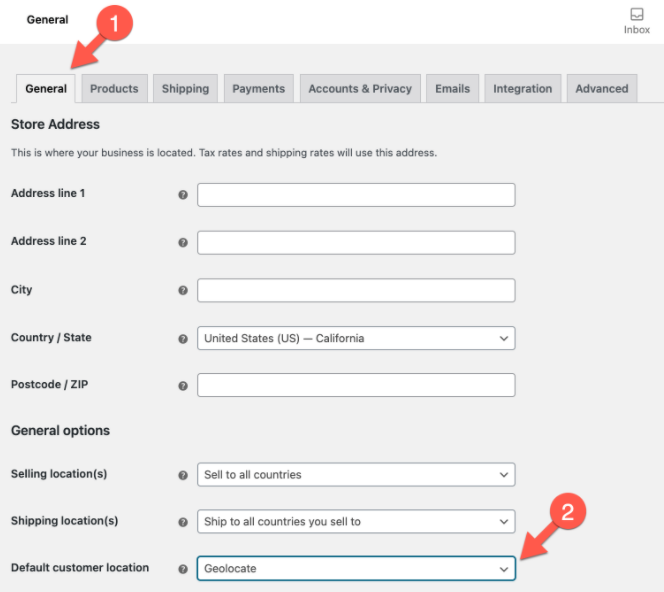The height and width of the screenshot is (592, 664).
Task: Expand the Selling location(s) dropdown
Action: point(356,474)
